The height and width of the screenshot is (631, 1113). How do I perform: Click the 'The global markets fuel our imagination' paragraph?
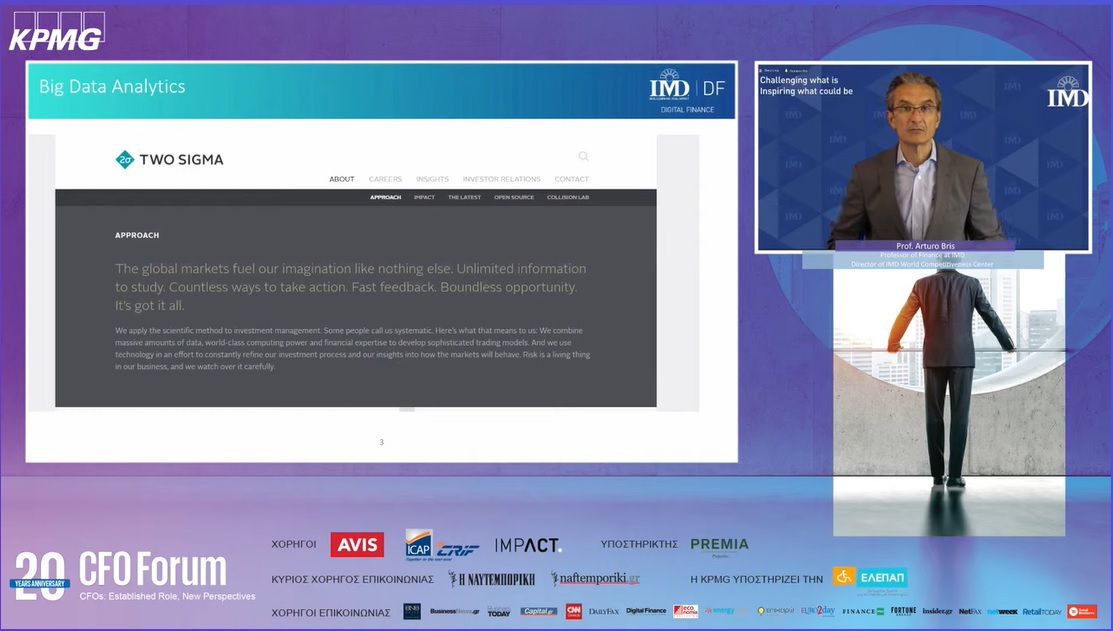point(351,287)
